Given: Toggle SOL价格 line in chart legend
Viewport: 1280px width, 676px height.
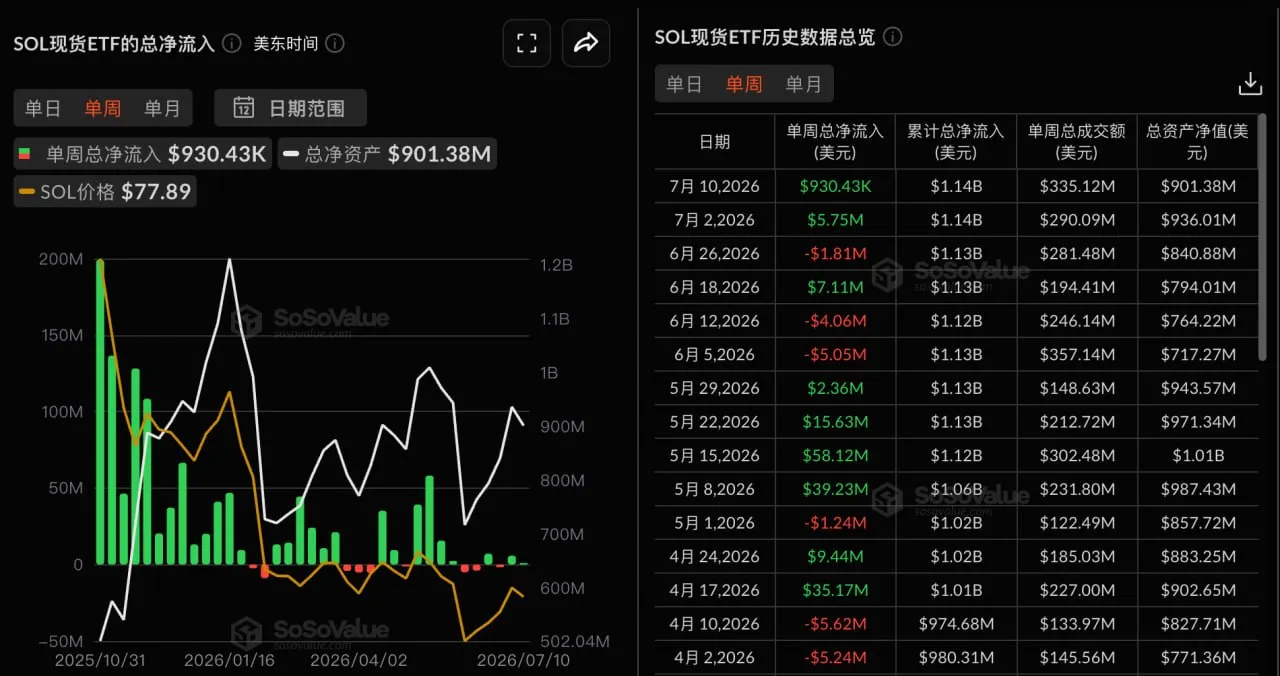Looking at the screenshot, I should [x=105, y=191].
